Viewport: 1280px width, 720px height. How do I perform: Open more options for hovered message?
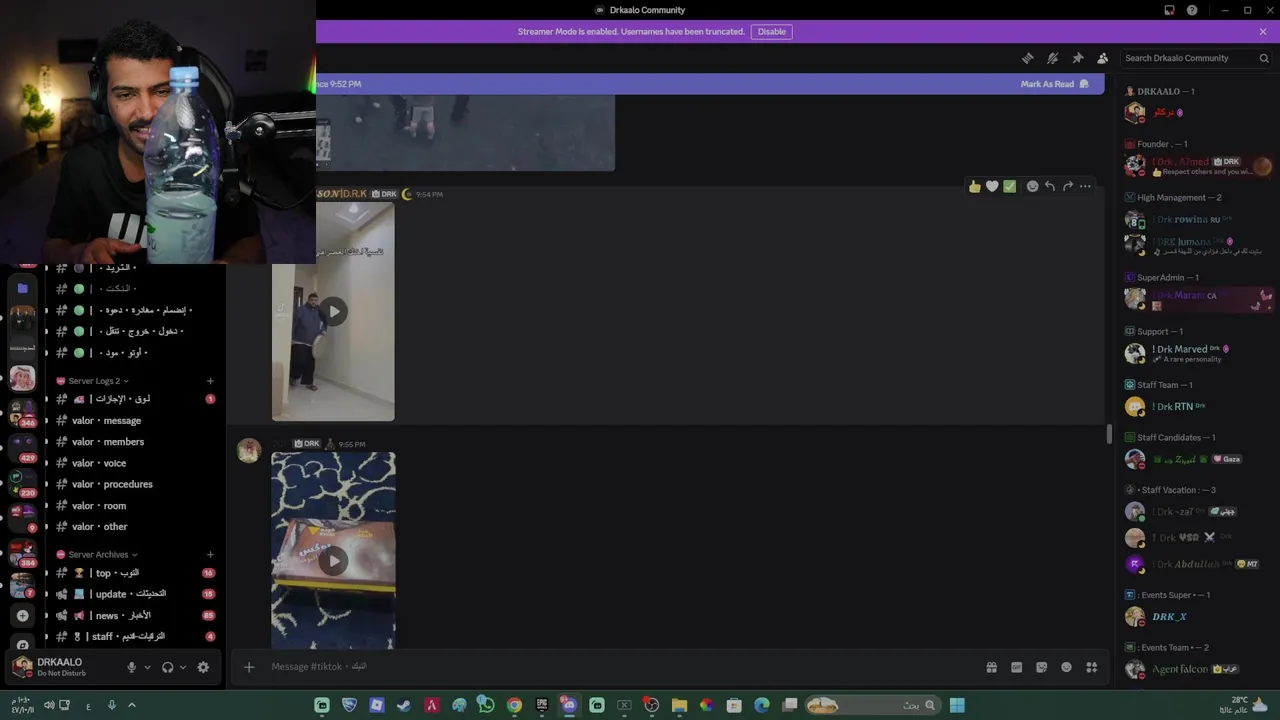(1085, 186)
